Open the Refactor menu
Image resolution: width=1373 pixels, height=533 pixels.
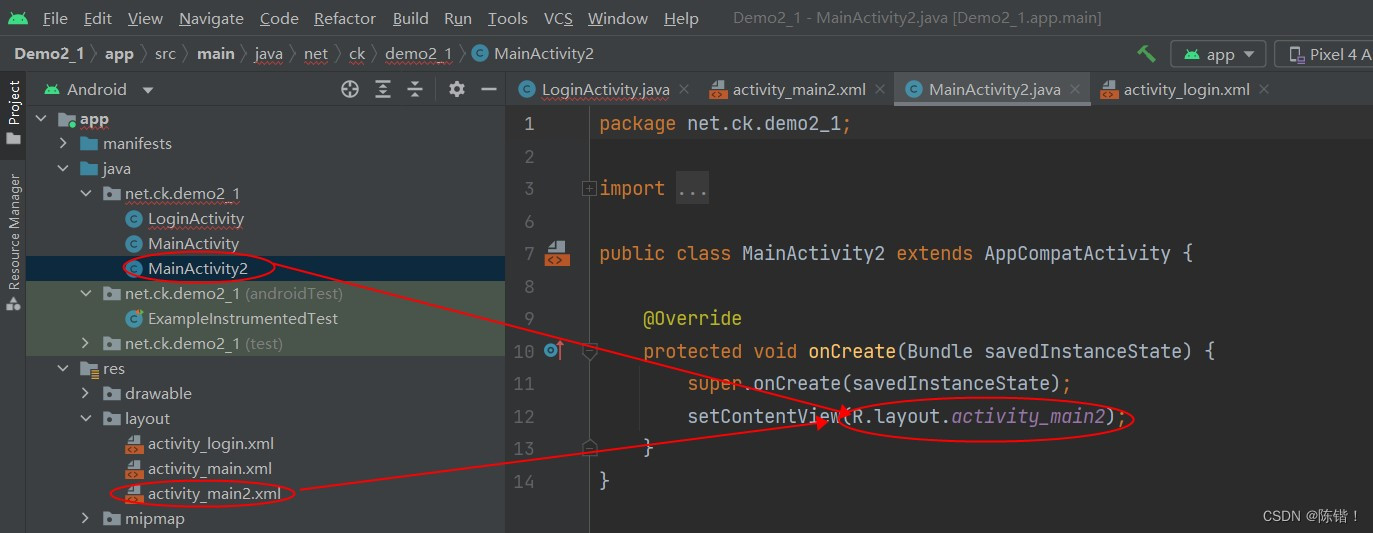point(346,18)
